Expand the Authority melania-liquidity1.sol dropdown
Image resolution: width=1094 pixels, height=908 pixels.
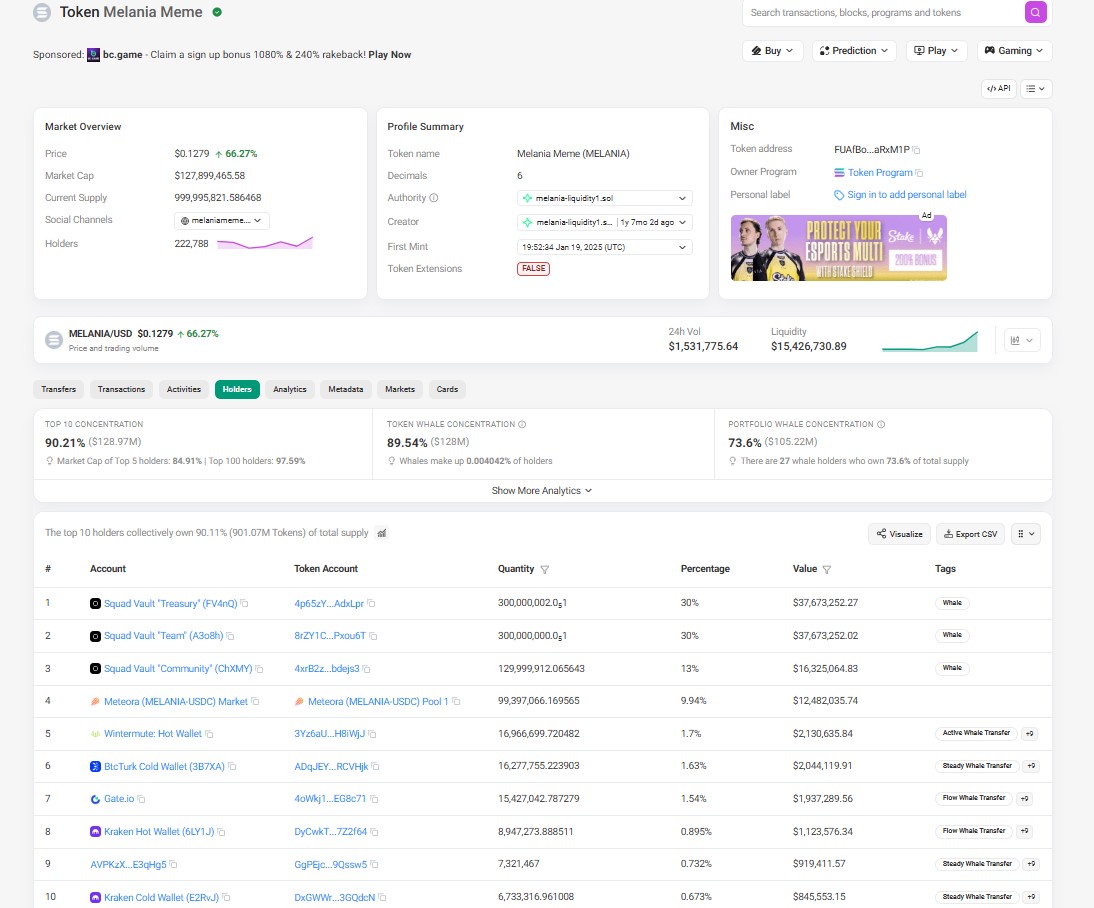pyautogui.click(x=605, y=198)
